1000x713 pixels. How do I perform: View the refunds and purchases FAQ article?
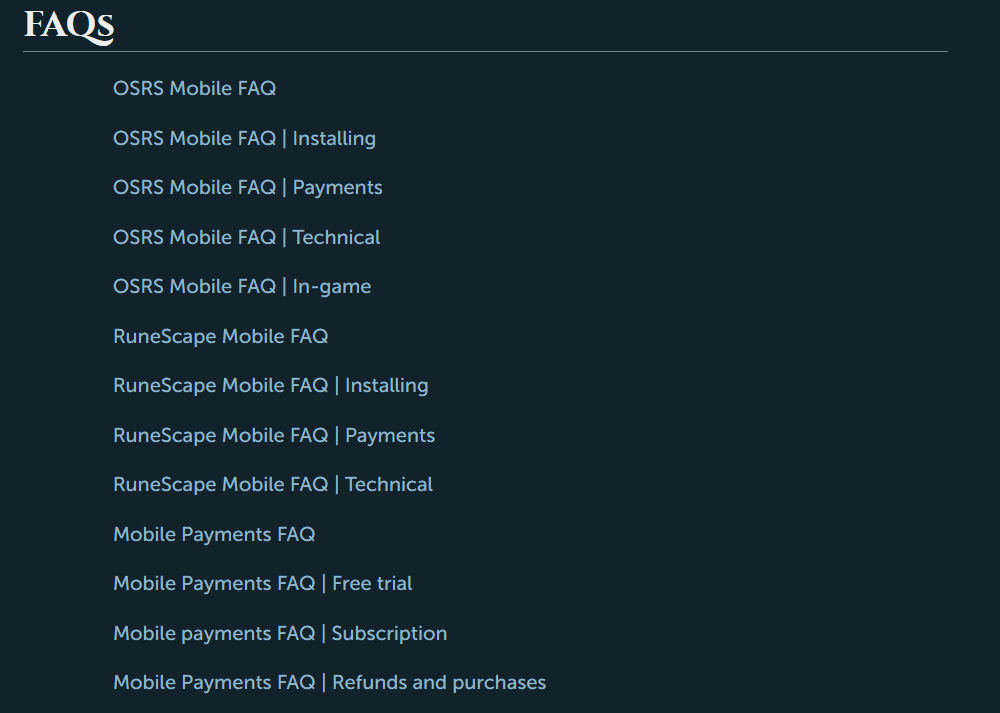pos(329,682)
